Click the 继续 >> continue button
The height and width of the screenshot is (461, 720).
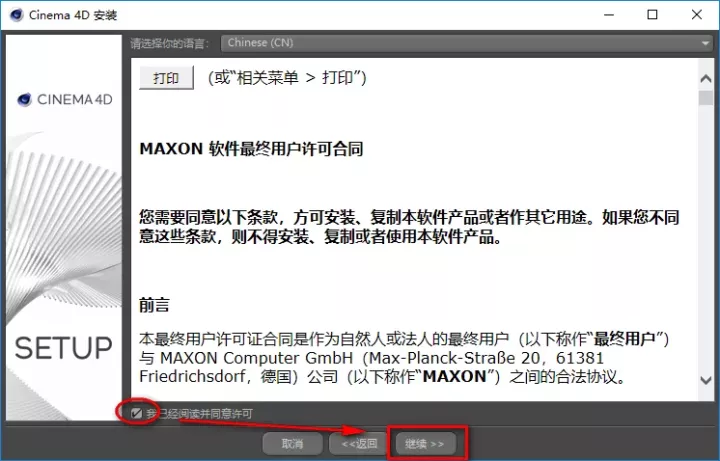425,444
